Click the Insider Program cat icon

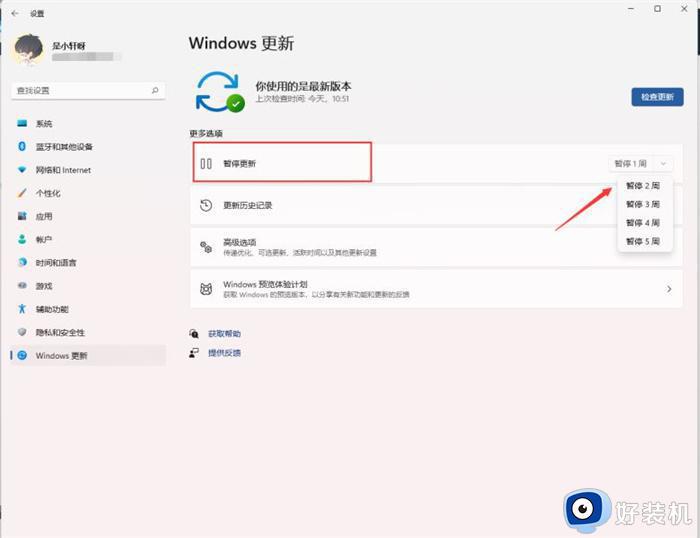tap(206, 289)
